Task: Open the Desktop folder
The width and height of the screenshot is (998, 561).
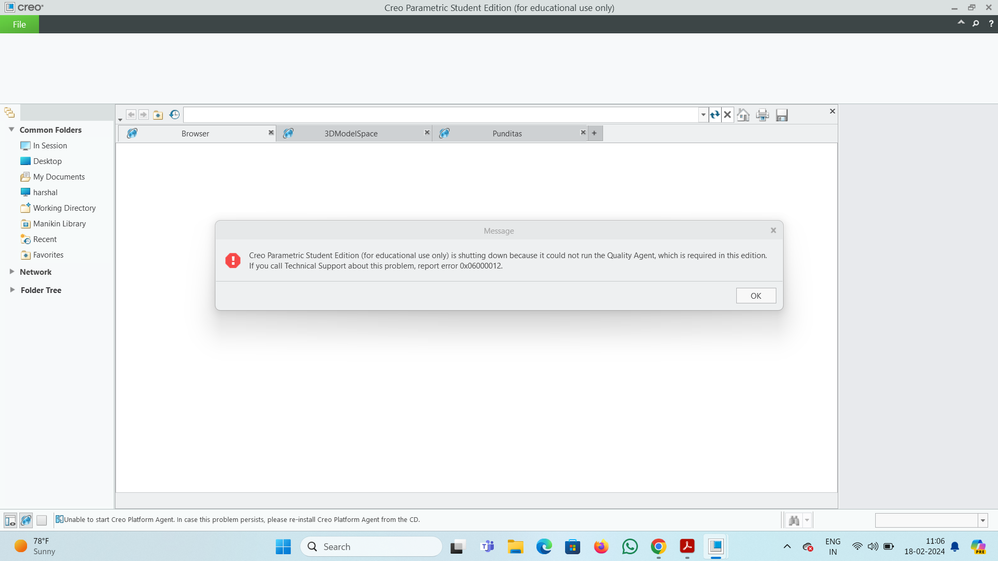Action: pos(41,161)
